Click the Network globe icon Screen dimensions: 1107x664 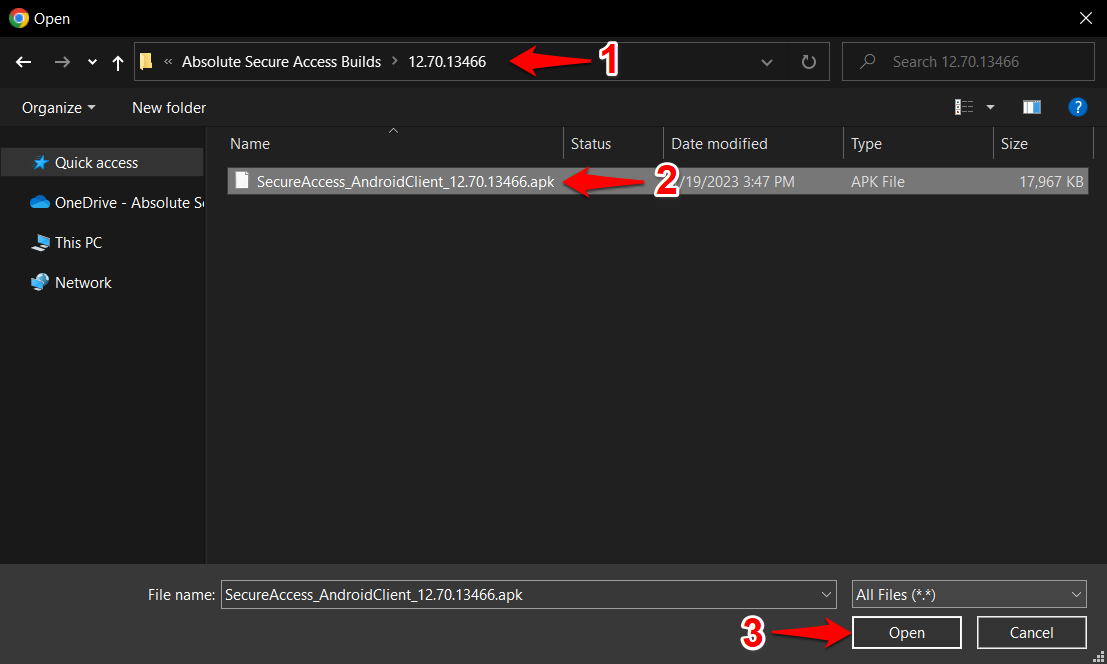[x=40, y=282]
